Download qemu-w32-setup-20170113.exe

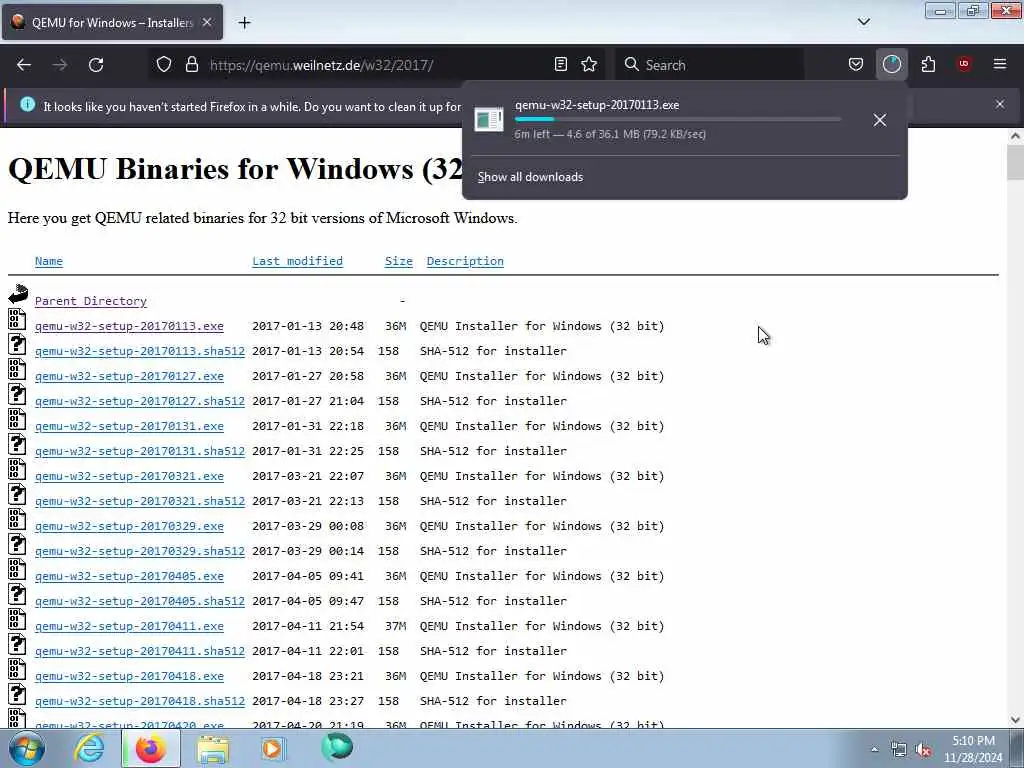[x=129, y=326]
